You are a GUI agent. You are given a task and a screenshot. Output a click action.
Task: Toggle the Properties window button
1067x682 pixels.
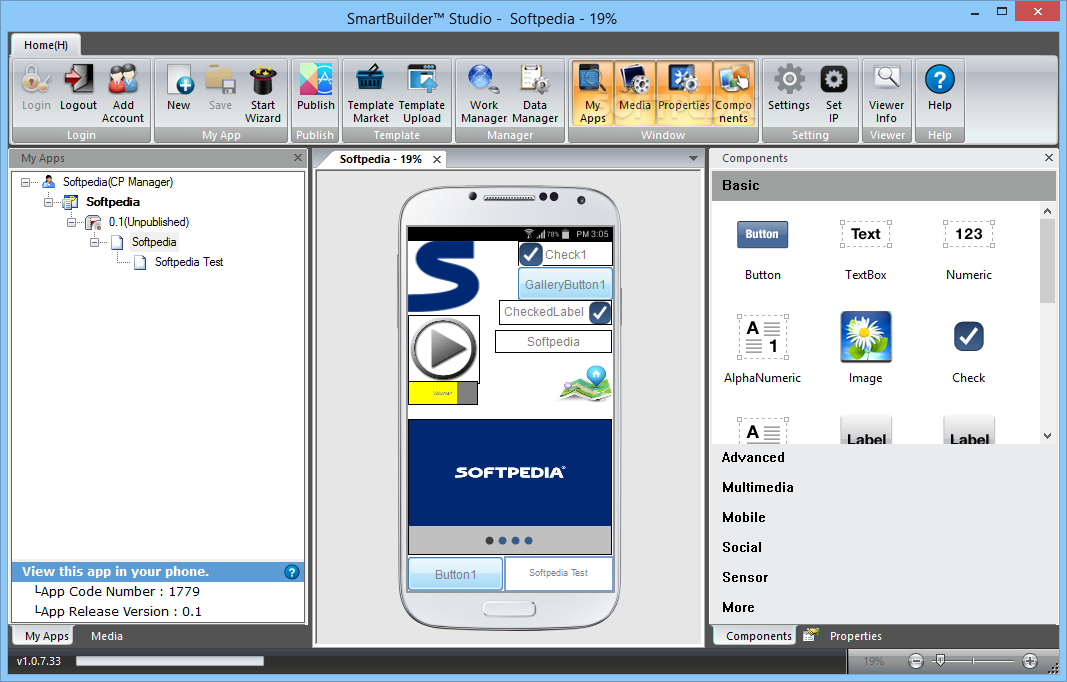coord(684,93)
